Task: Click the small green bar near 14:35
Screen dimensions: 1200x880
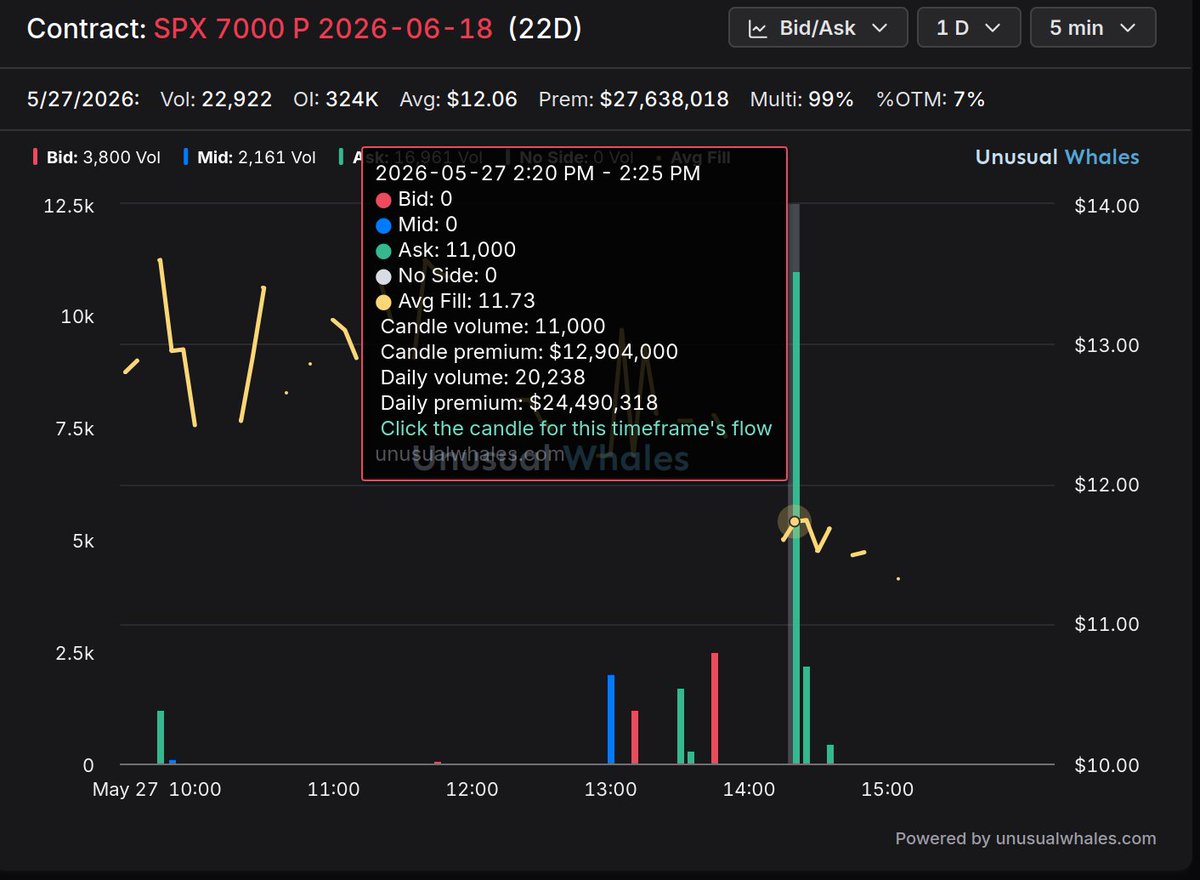Action: [830, 755]
